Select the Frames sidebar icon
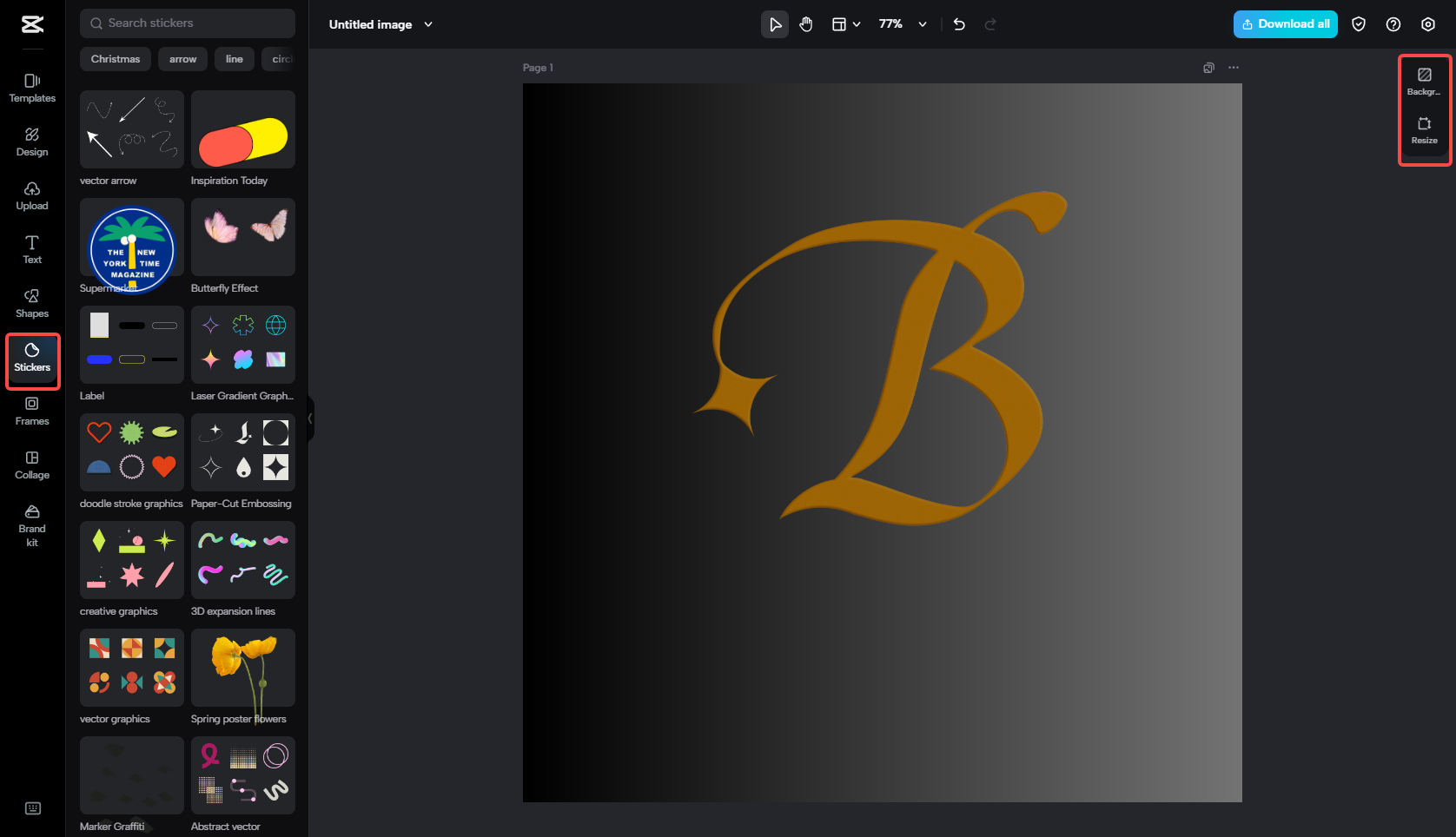The height and width of the screenshot is (837, 1456). 31,411
